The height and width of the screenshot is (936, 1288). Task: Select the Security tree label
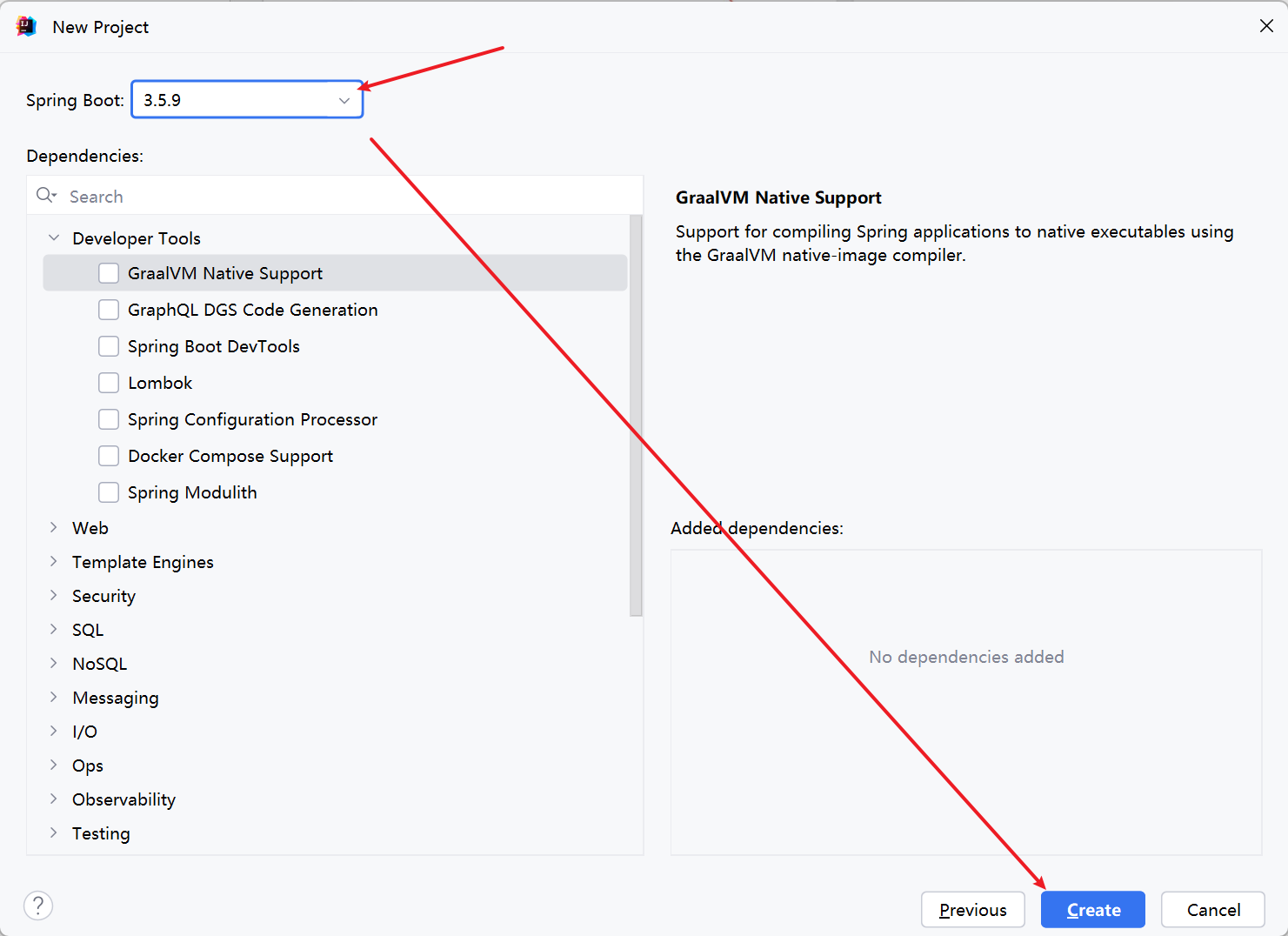(103, 596)
